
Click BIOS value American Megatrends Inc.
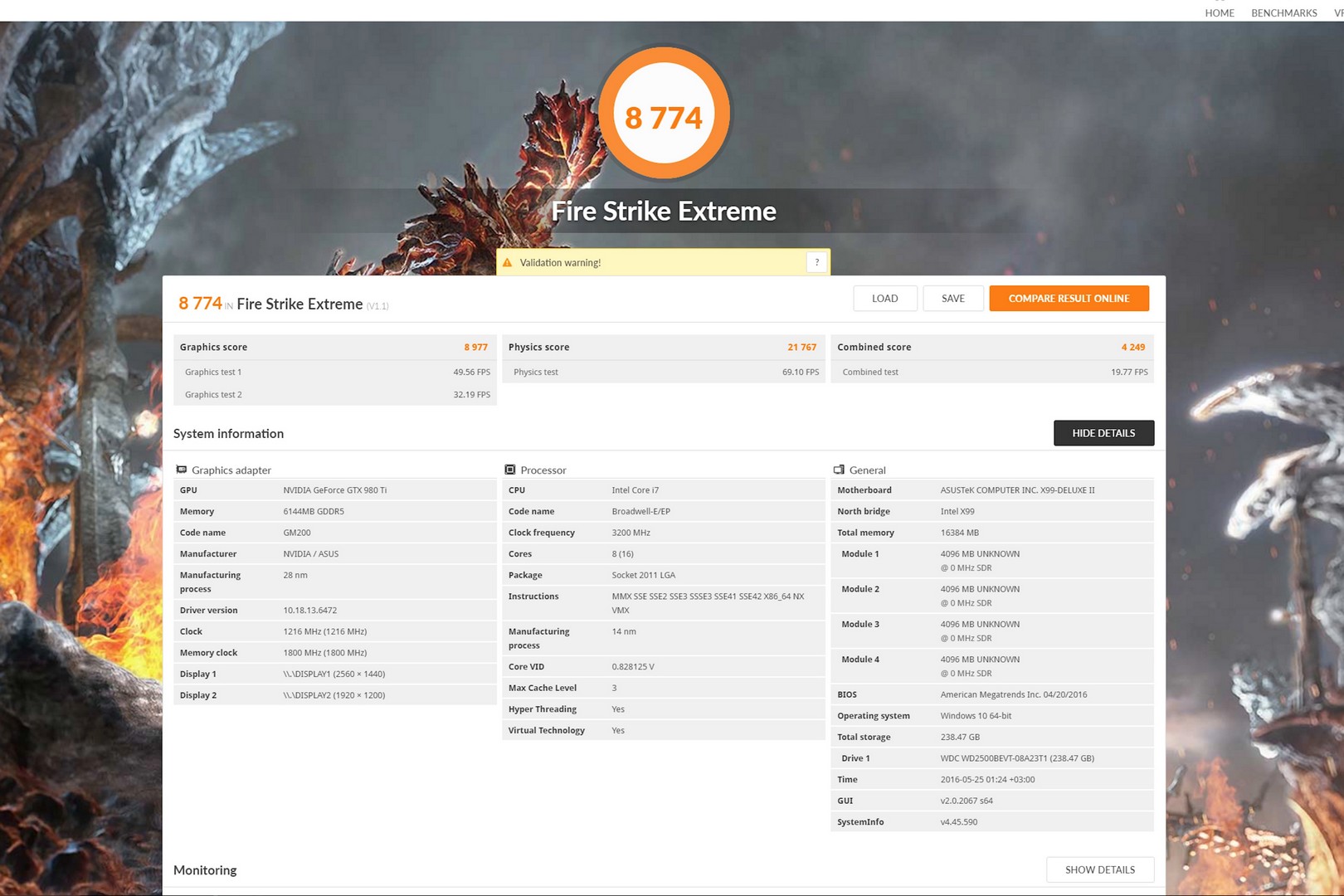pyautogui.click(x=1014, y=695)
